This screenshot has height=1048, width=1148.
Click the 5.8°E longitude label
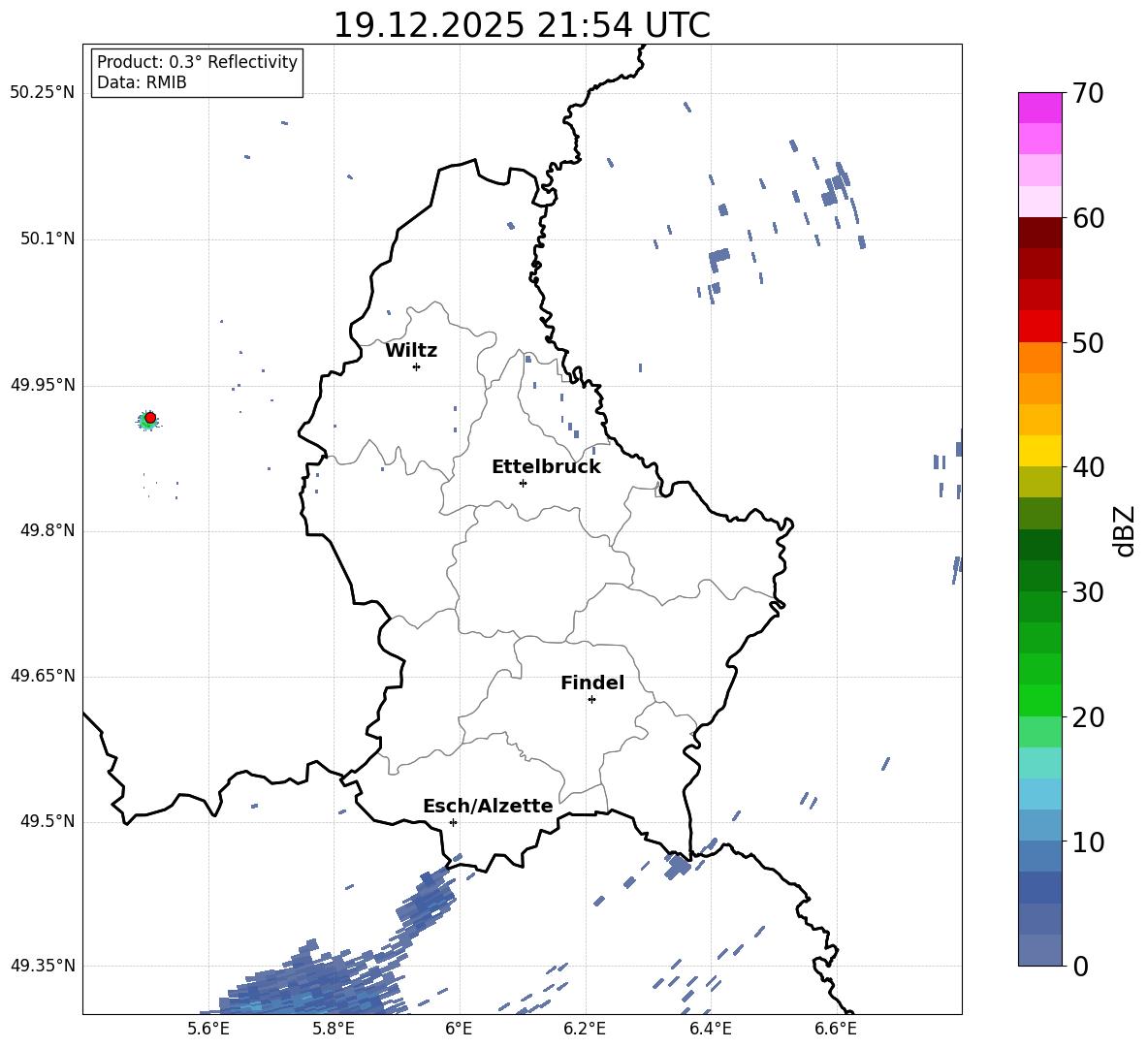tap(334, 1029)
